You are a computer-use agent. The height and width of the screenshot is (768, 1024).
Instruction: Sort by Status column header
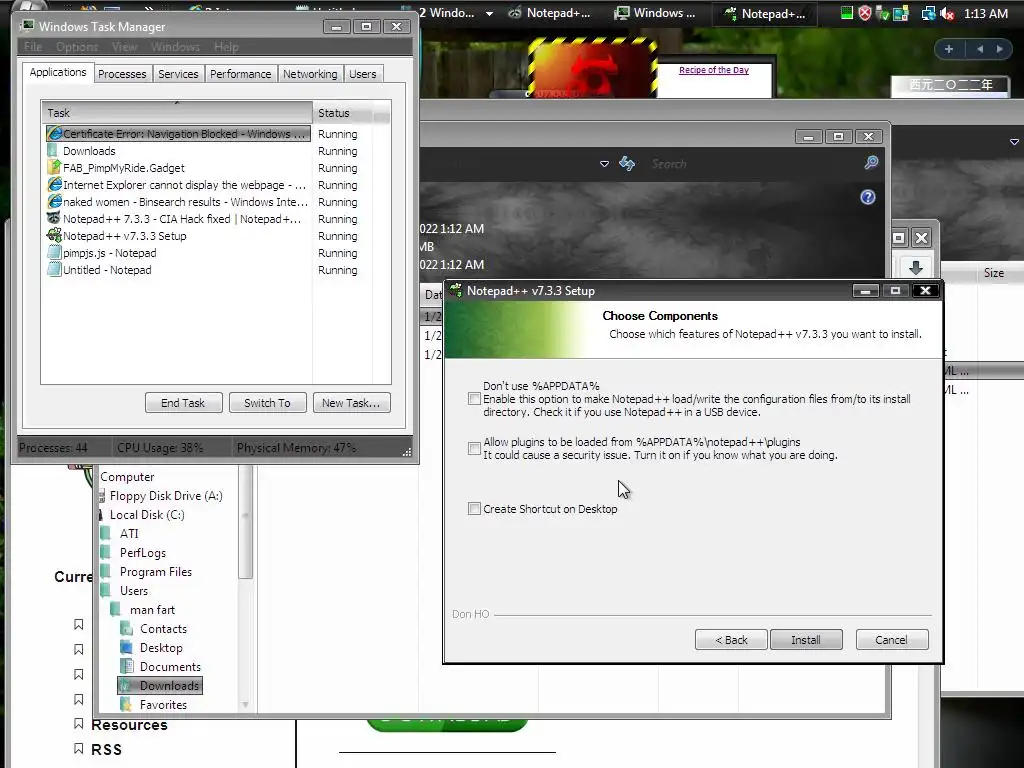click(x=343, y=113)
